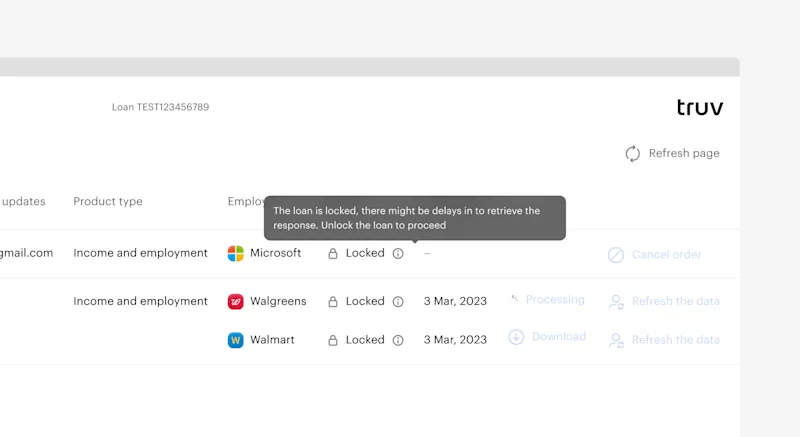Click the Processing label in Walgreens row

click(x=555, y=299)
